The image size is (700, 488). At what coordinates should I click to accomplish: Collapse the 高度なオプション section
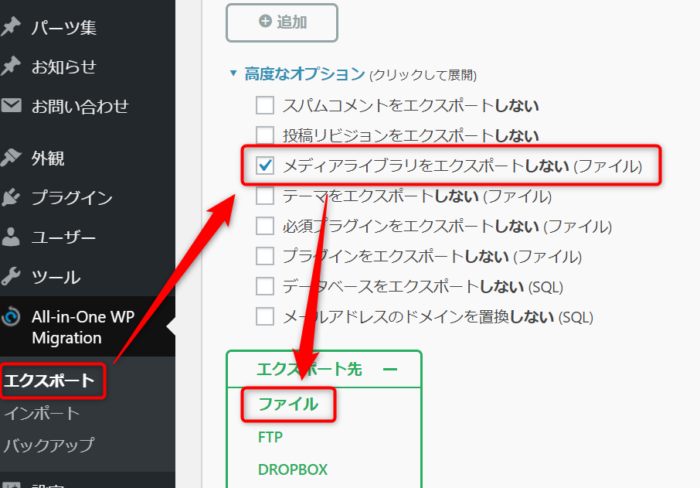(298, 73)
